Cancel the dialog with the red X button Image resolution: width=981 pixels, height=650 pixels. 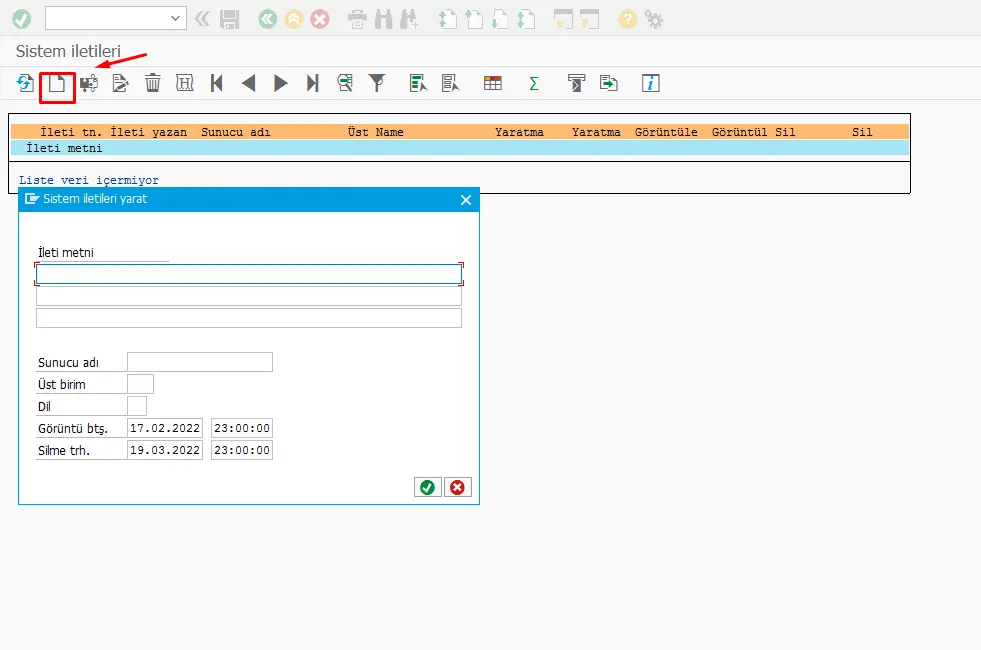pyautogui.click(x=457, y=487)
